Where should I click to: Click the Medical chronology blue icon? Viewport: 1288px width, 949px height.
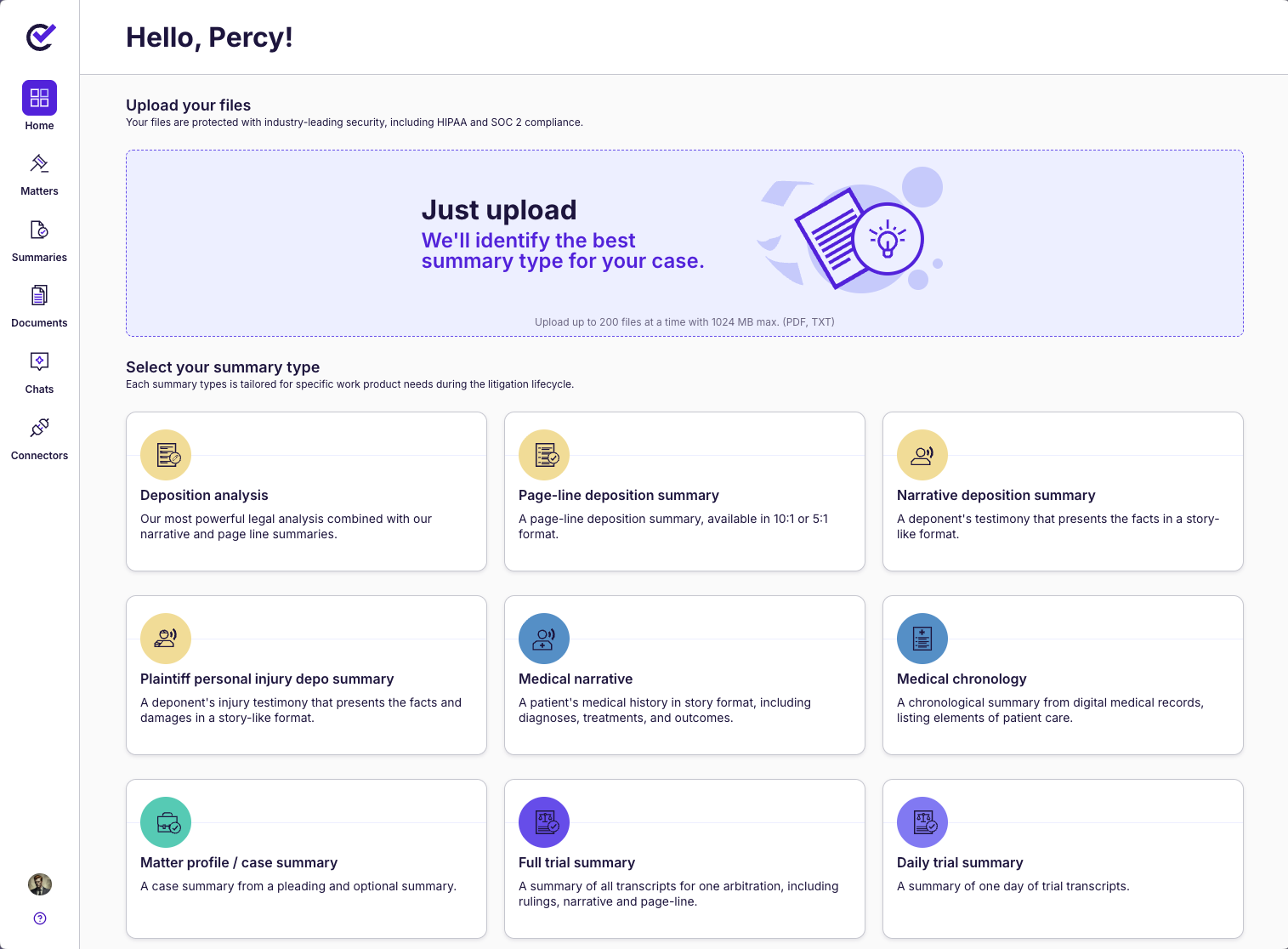tap(922, 639)
